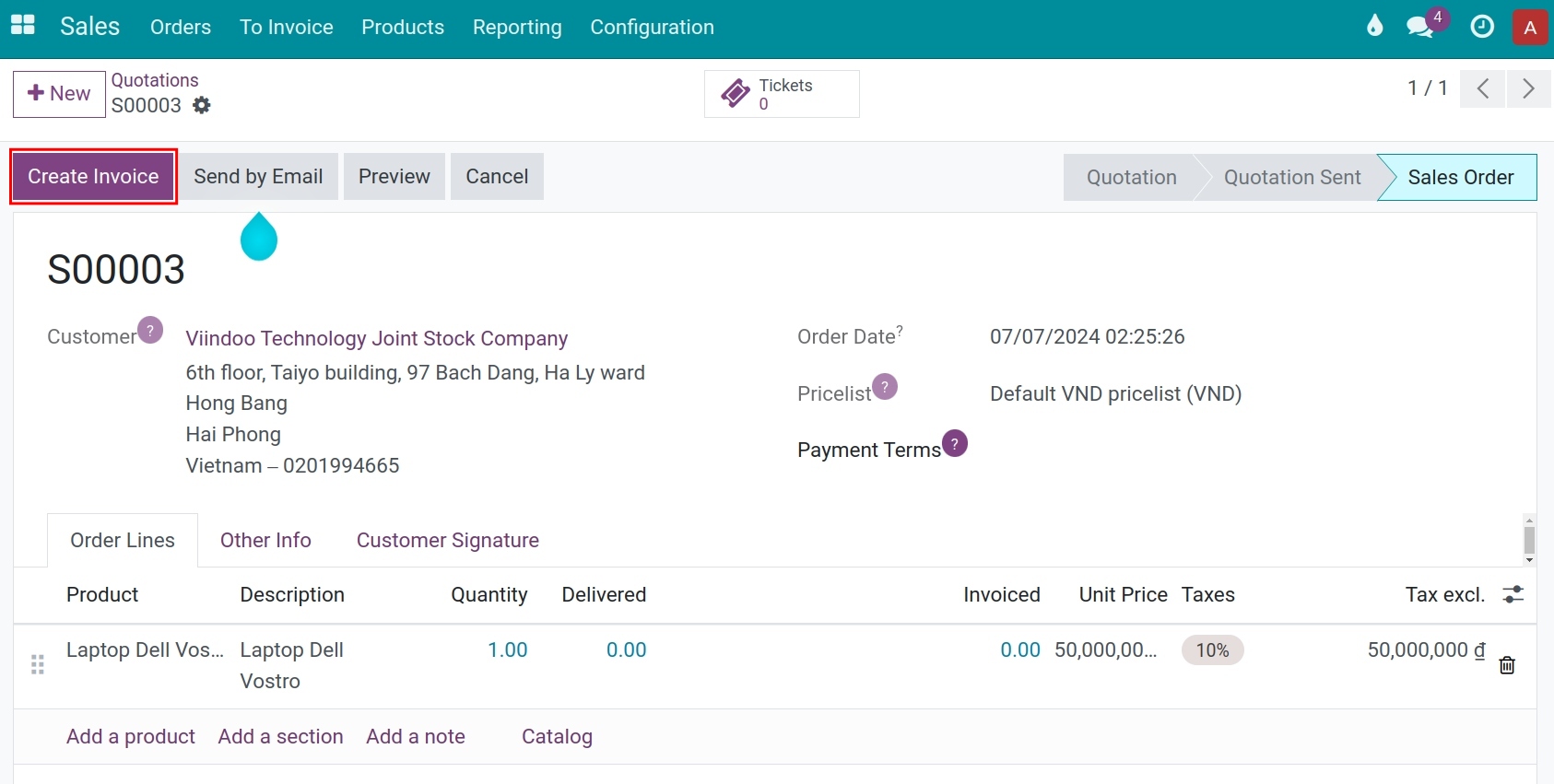Click Add a section link
Screen dimensions: 1554x784
click(280, 737)
